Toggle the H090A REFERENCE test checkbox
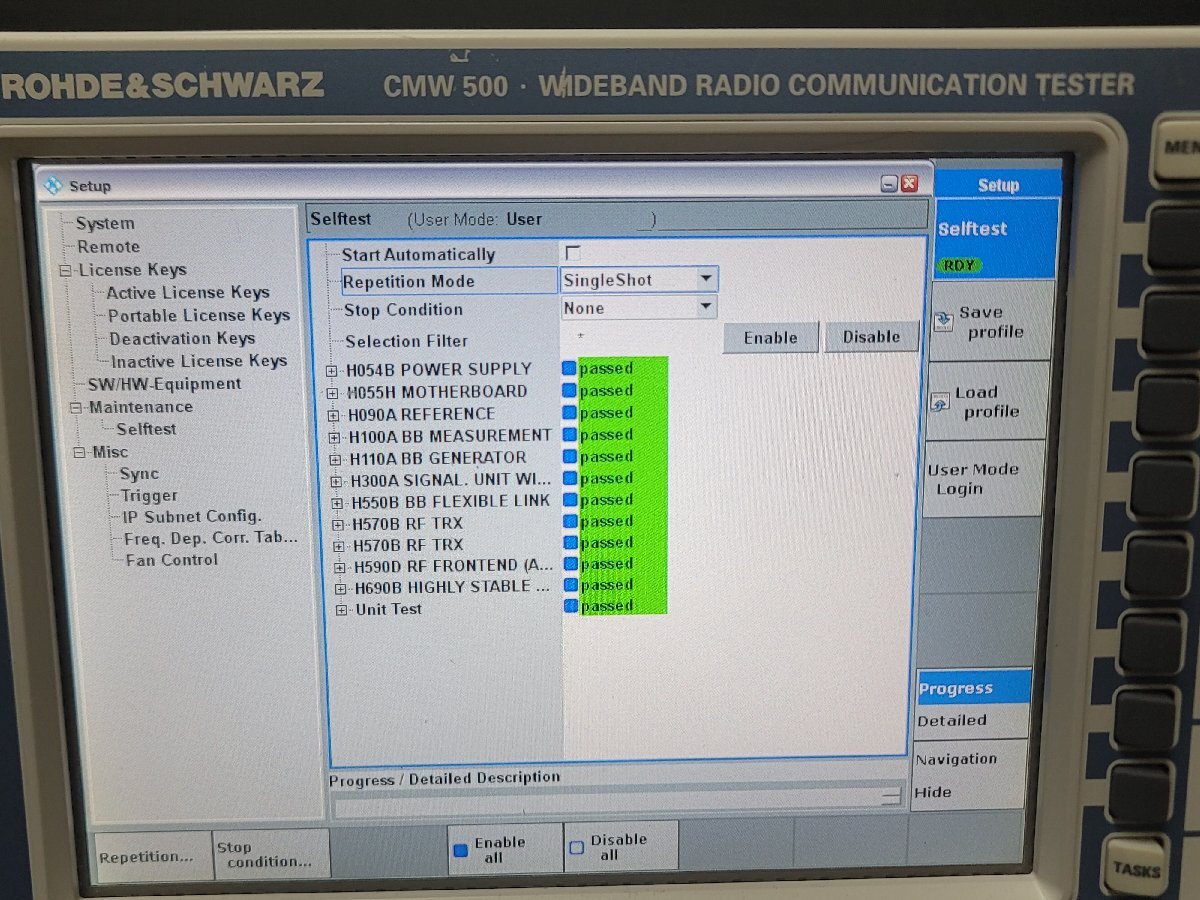Screen dimensions: 1200x900 (570, 412)
